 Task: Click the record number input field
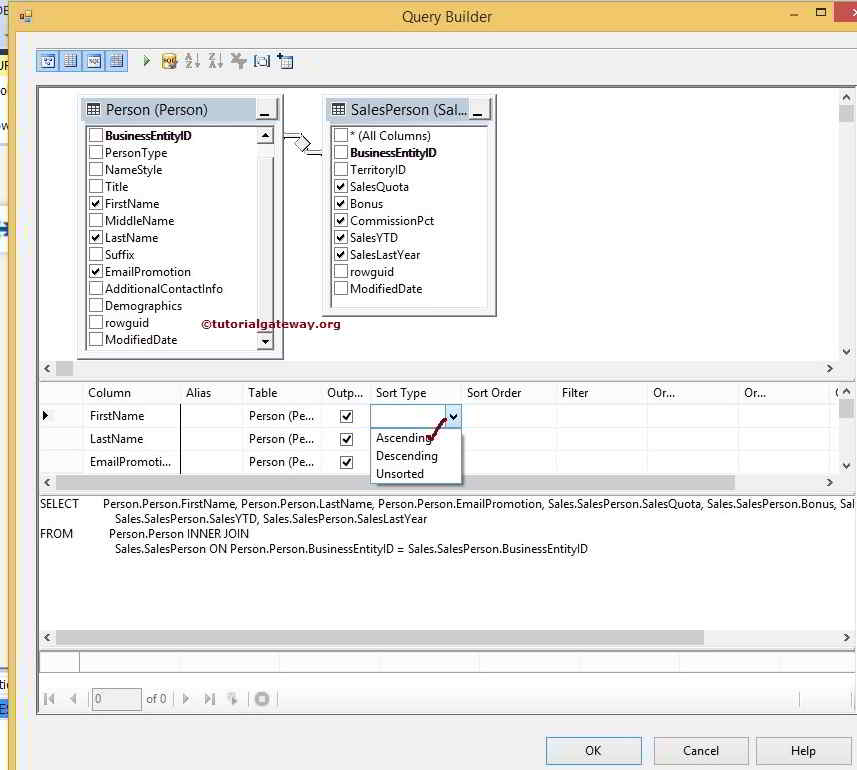(115, 698)
